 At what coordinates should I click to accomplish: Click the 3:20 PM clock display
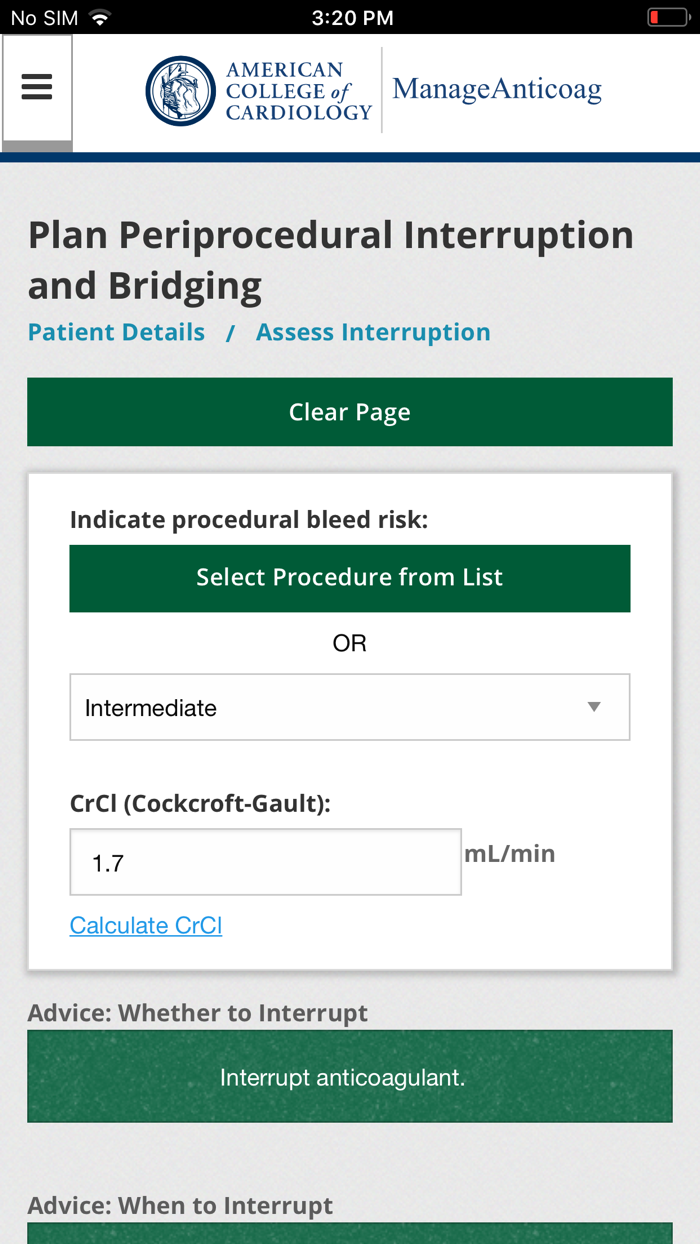pyautogui.click(x=350, y=15)
